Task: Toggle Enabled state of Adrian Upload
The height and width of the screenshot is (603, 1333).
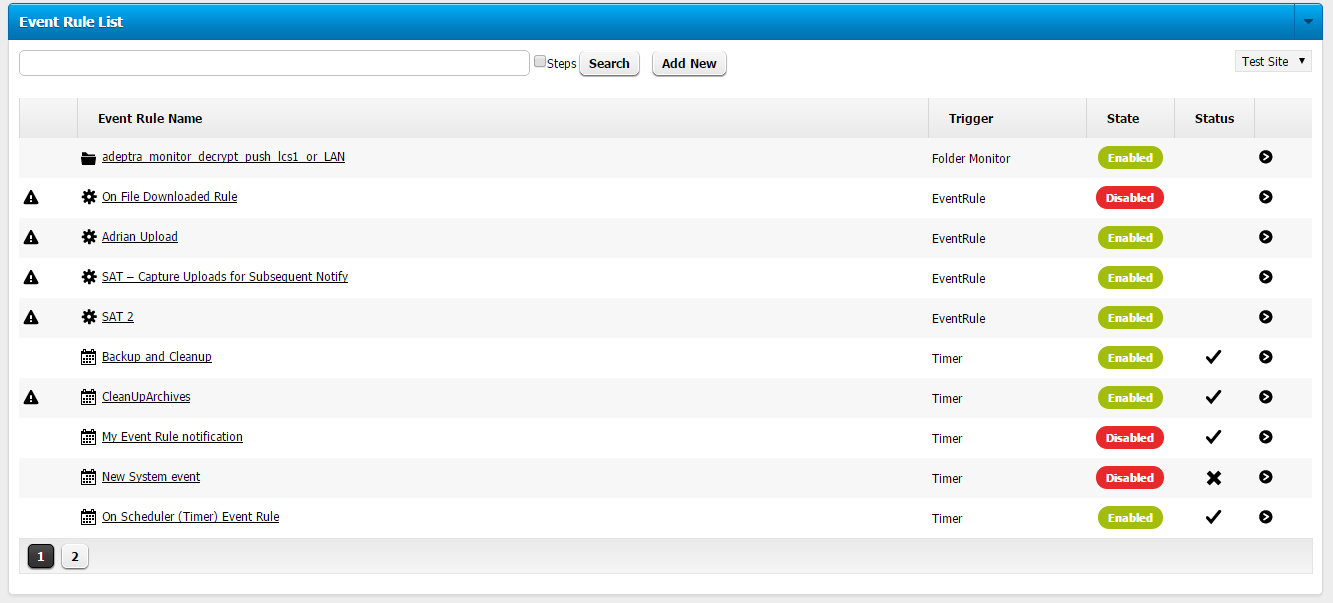Action: (x=1130, y=238)
